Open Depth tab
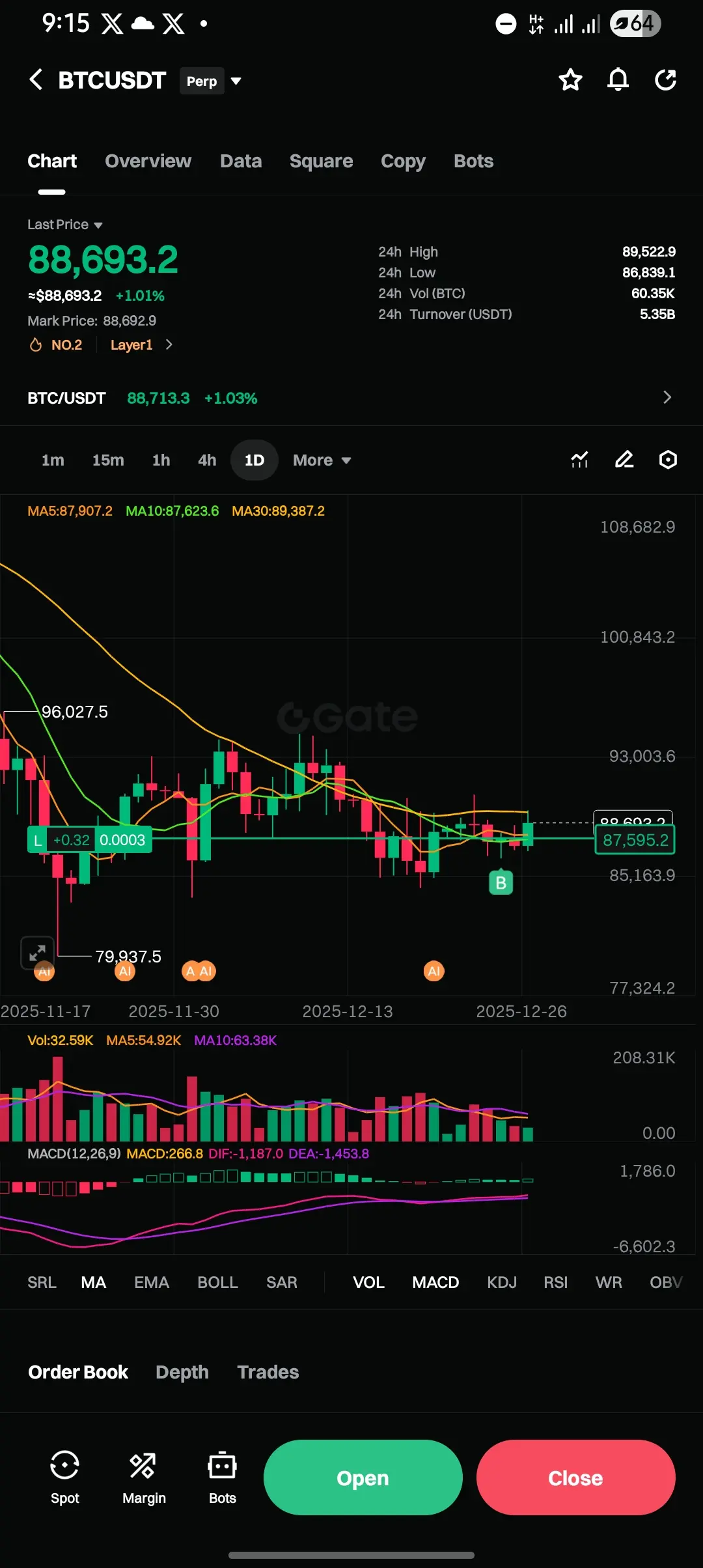703x1568 pixels. [x=182, y=1372]
